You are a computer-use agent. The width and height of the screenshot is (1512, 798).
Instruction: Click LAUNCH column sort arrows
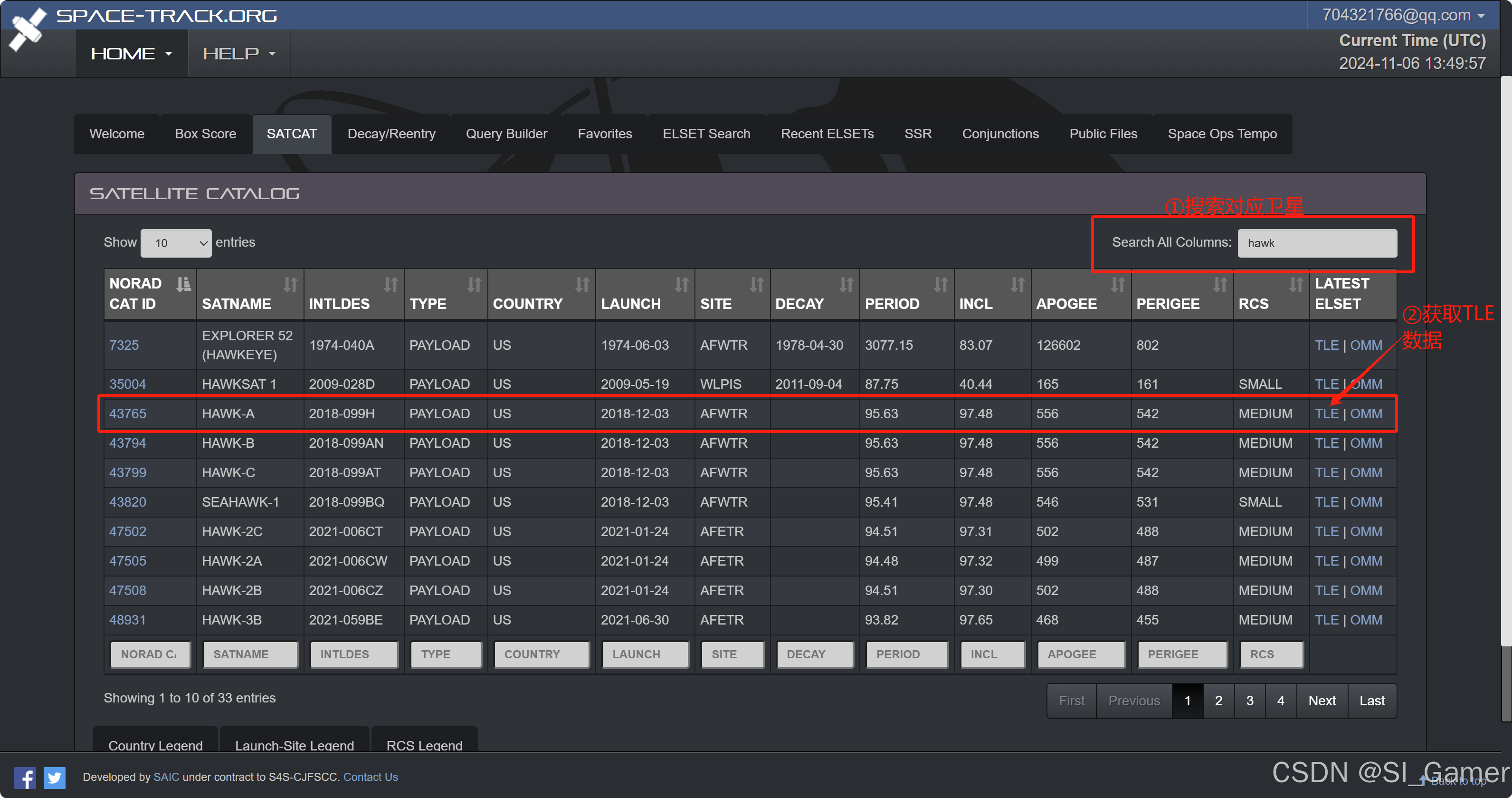[682, 285]
